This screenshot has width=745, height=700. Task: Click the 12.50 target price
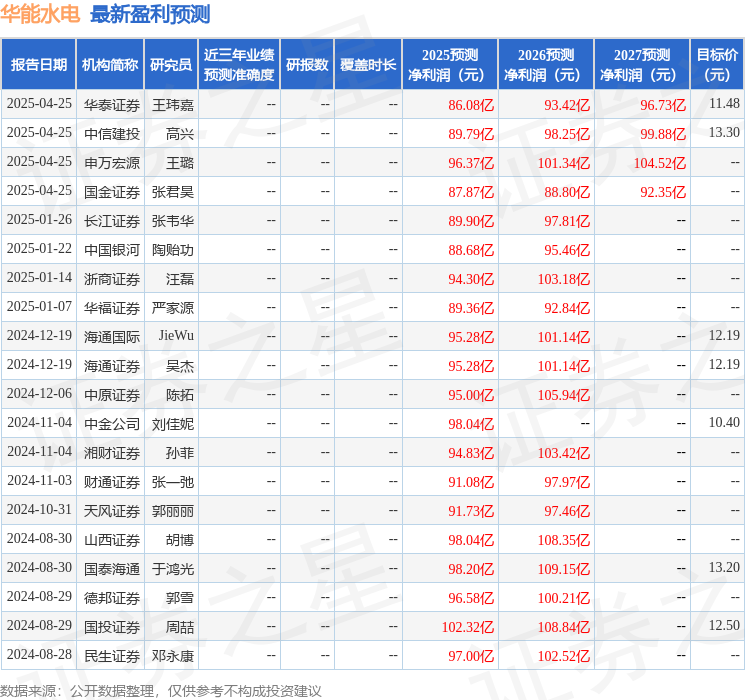tap(724, 625)
